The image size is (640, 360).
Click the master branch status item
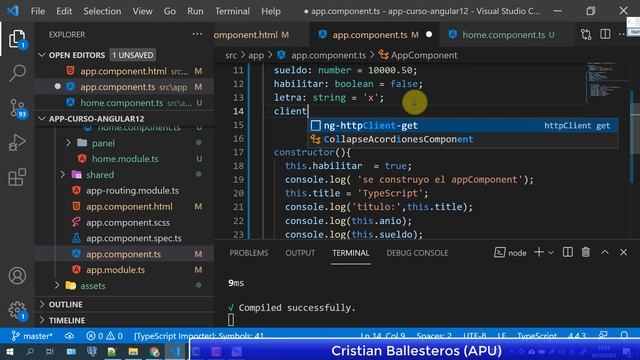coord(32,336)
